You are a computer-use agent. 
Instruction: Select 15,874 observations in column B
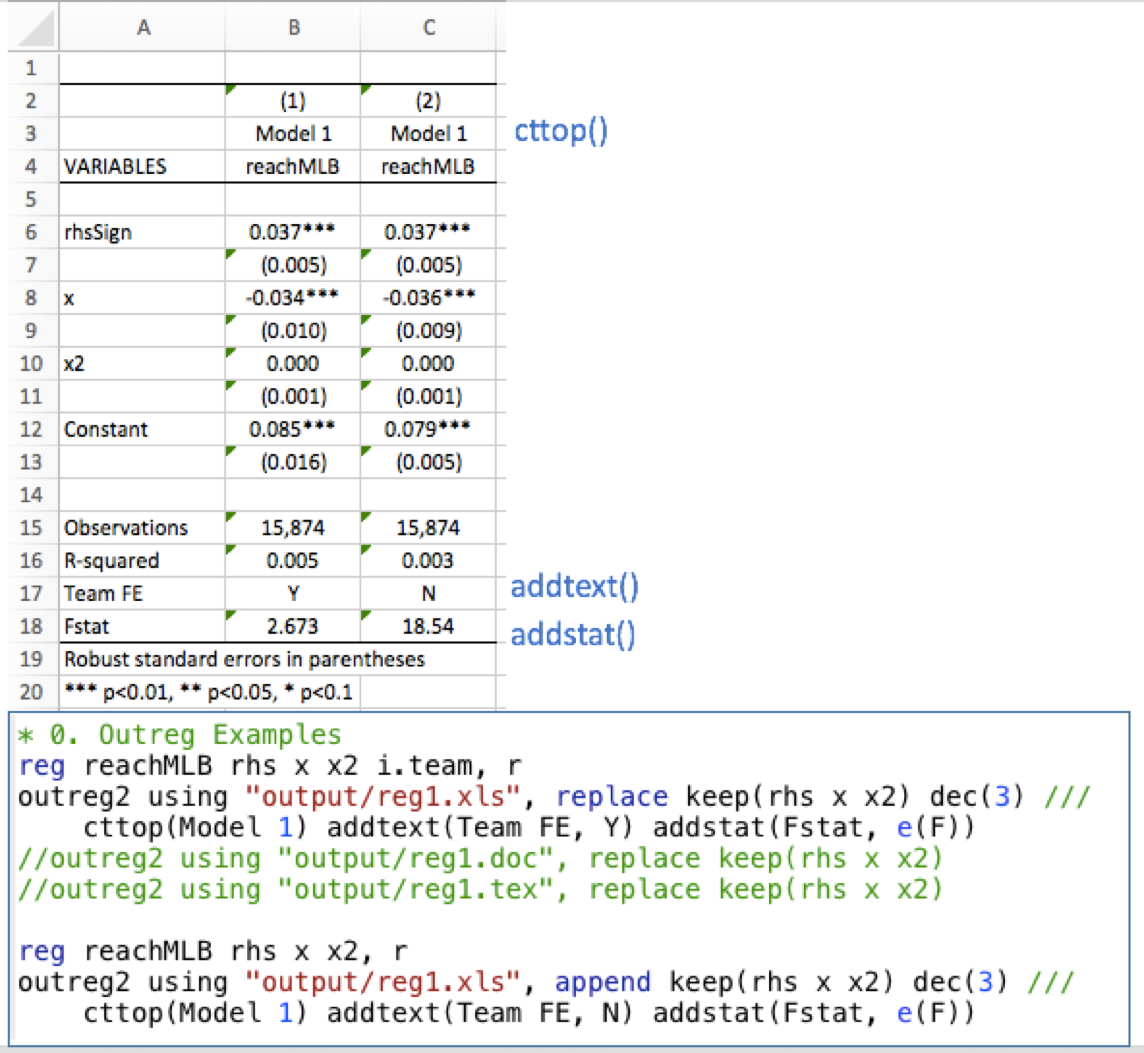click(293, 528)
